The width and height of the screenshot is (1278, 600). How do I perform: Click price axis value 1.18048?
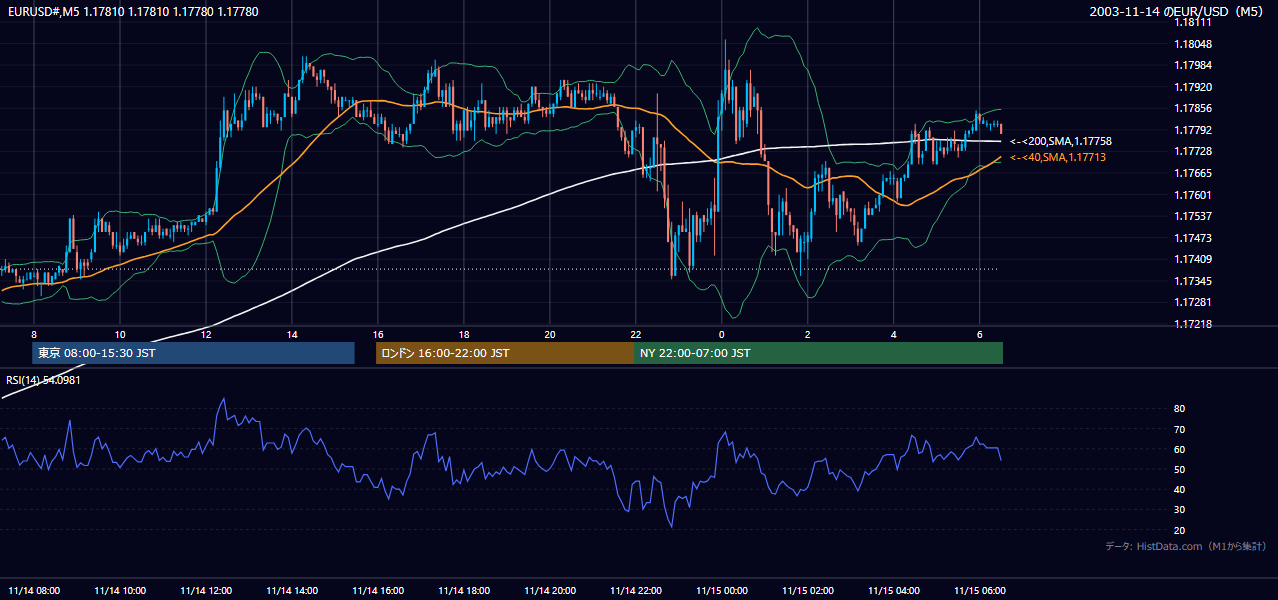(1192, 44)
